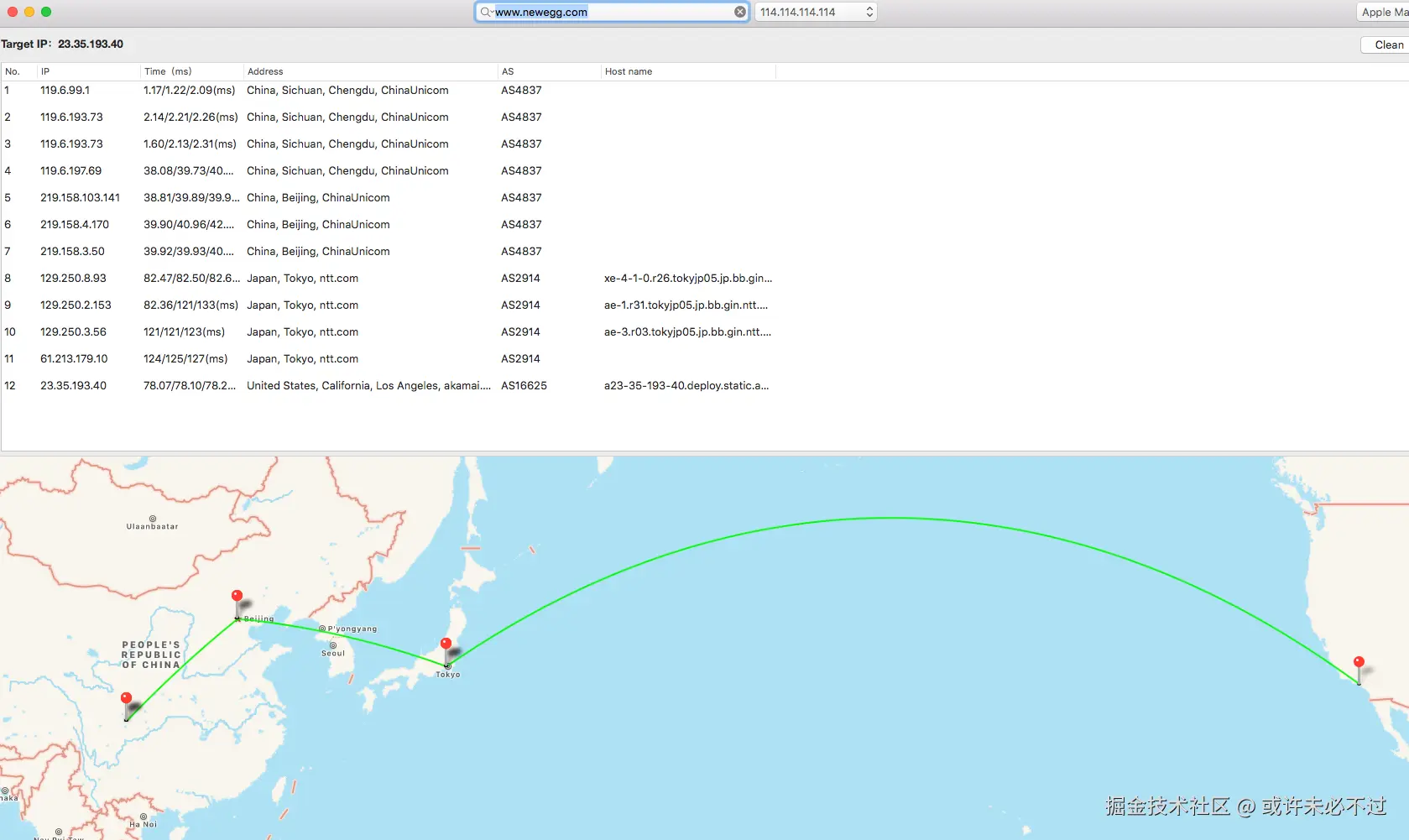
Task: Click host name ae-3.r03.tokyjp05
Action: click(x=688, y=331)
